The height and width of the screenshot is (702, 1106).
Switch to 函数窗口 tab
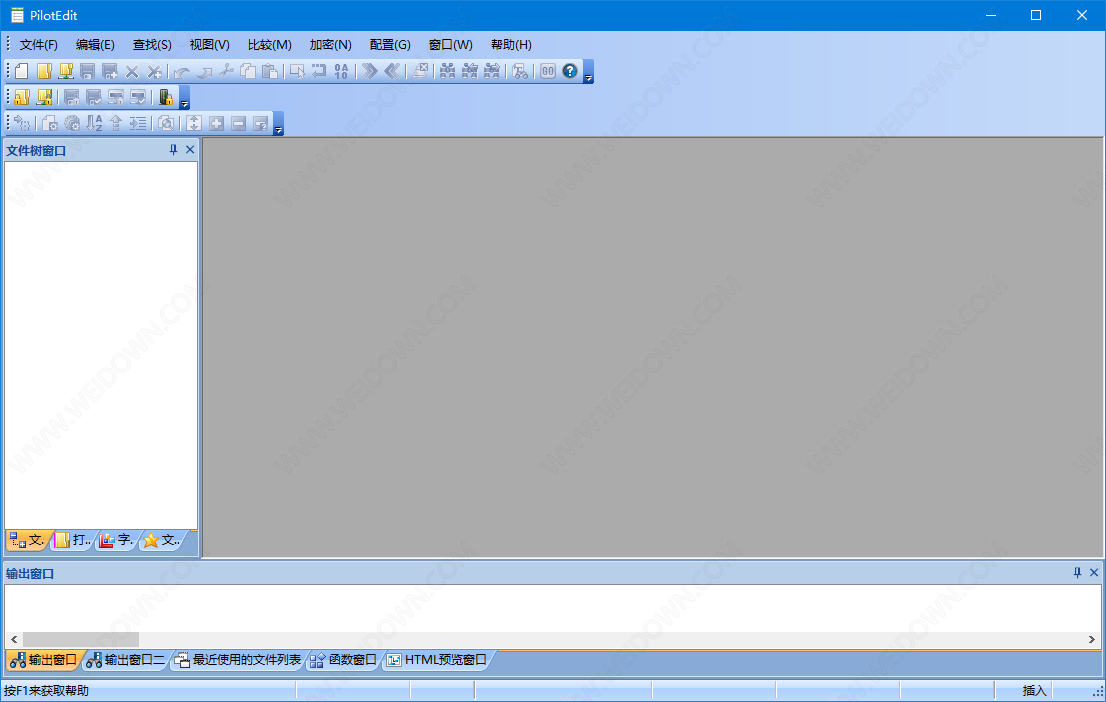tap(344, 660)
